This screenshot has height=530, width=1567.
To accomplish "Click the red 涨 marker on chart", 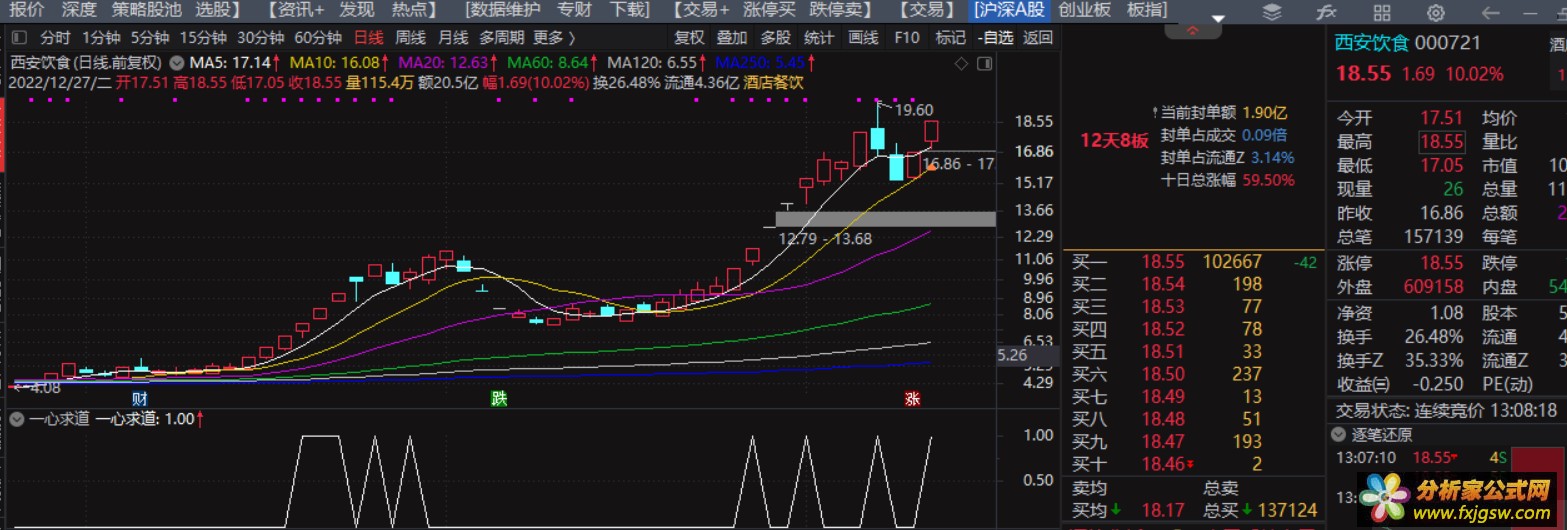I will pos(912,398).
